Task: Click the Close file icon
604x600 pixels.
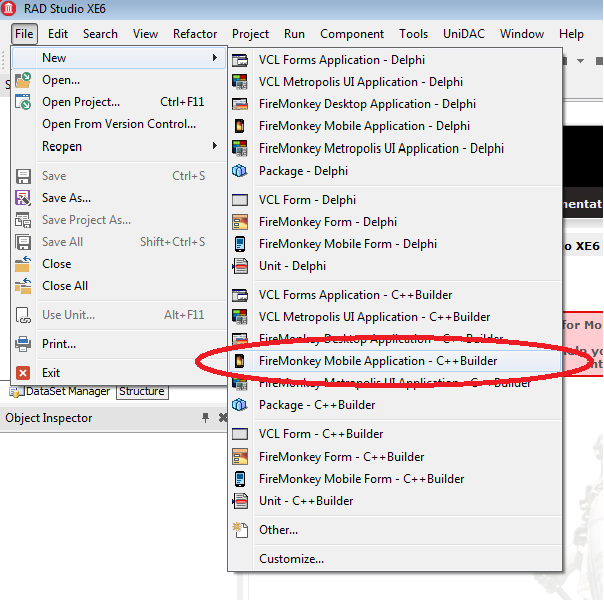Action: point(23,264)
